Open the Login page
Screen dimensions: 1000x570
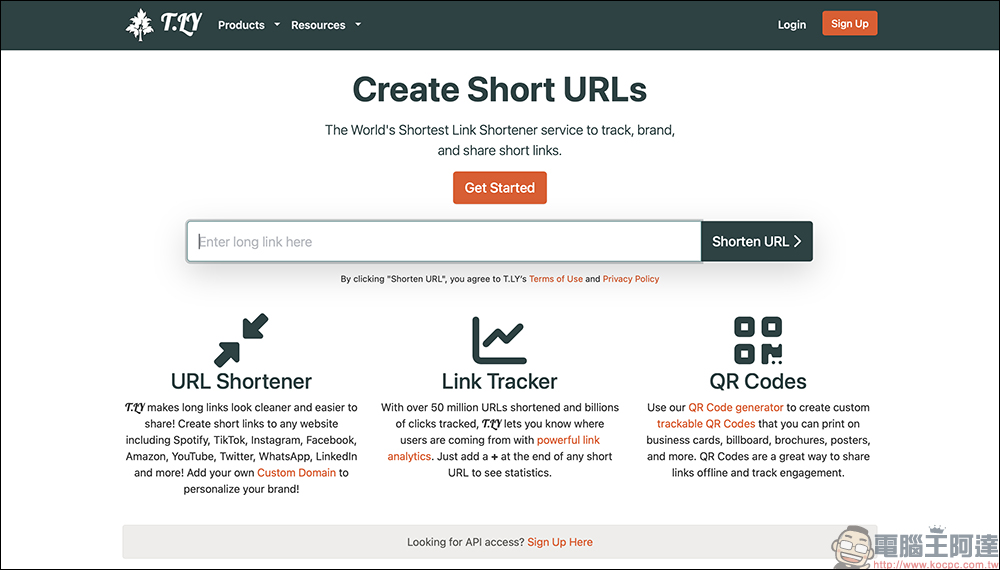(791, 25)
